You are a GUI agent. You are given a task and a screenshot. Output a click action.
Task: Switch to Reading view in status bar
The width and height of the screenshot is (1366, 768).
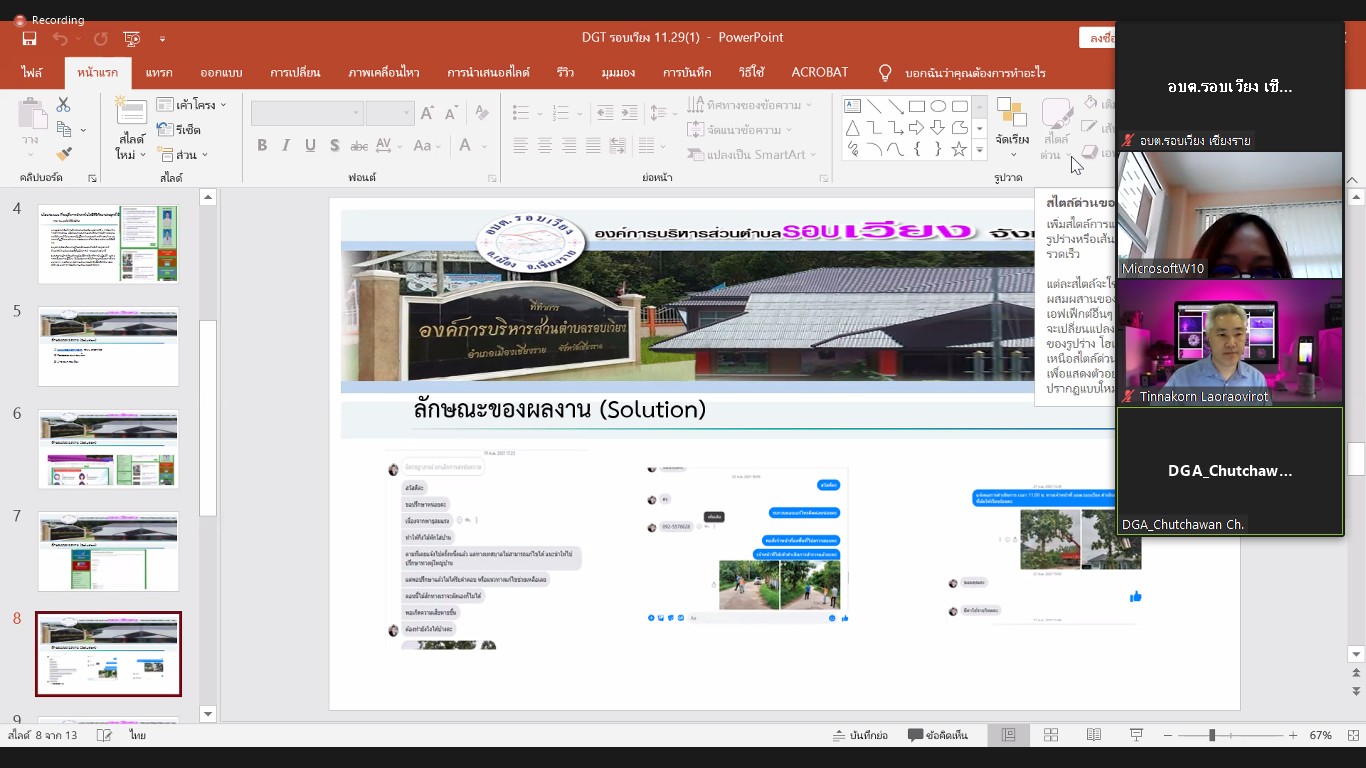tap(1094, 735)
